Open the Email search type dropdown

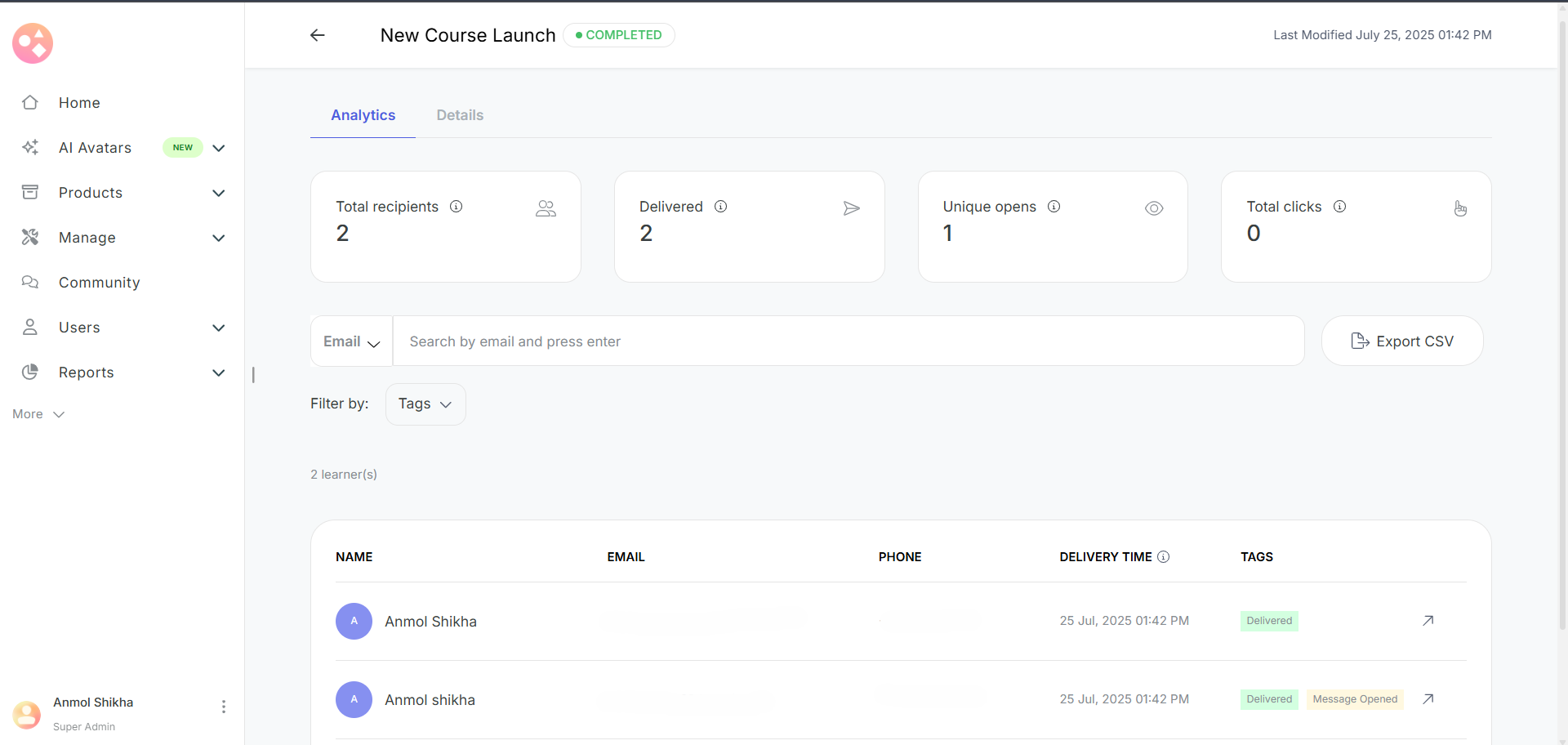[351, 341]
